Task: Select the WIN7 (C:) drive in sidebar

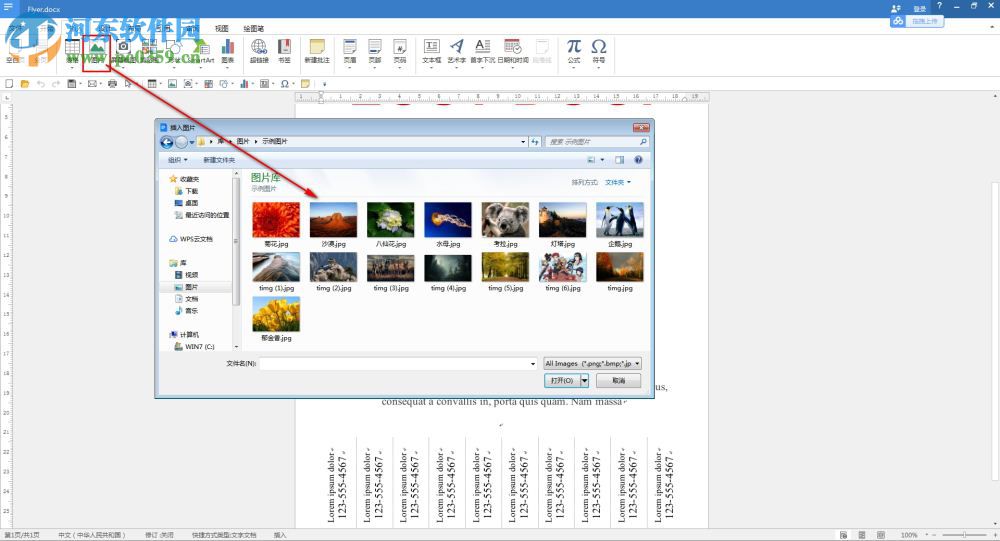Action: tap(195, 346)
